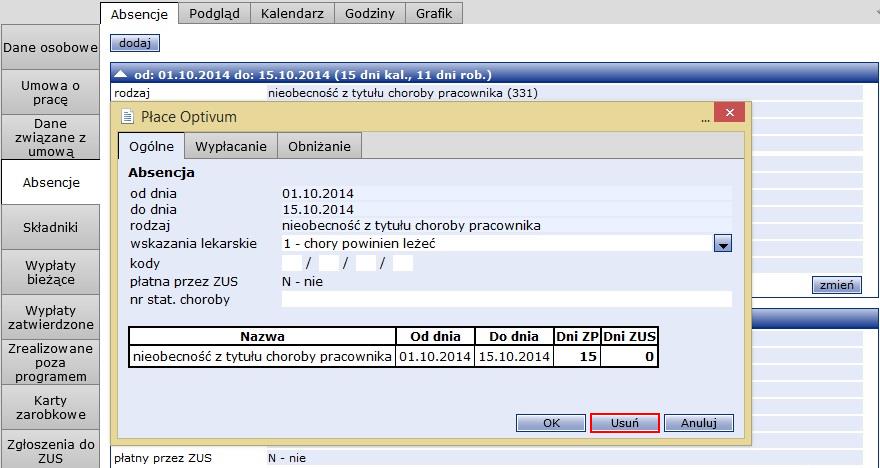880x468 pixels.
Task: Open the Kalendarz tab
Action: (x=292, y=13)
